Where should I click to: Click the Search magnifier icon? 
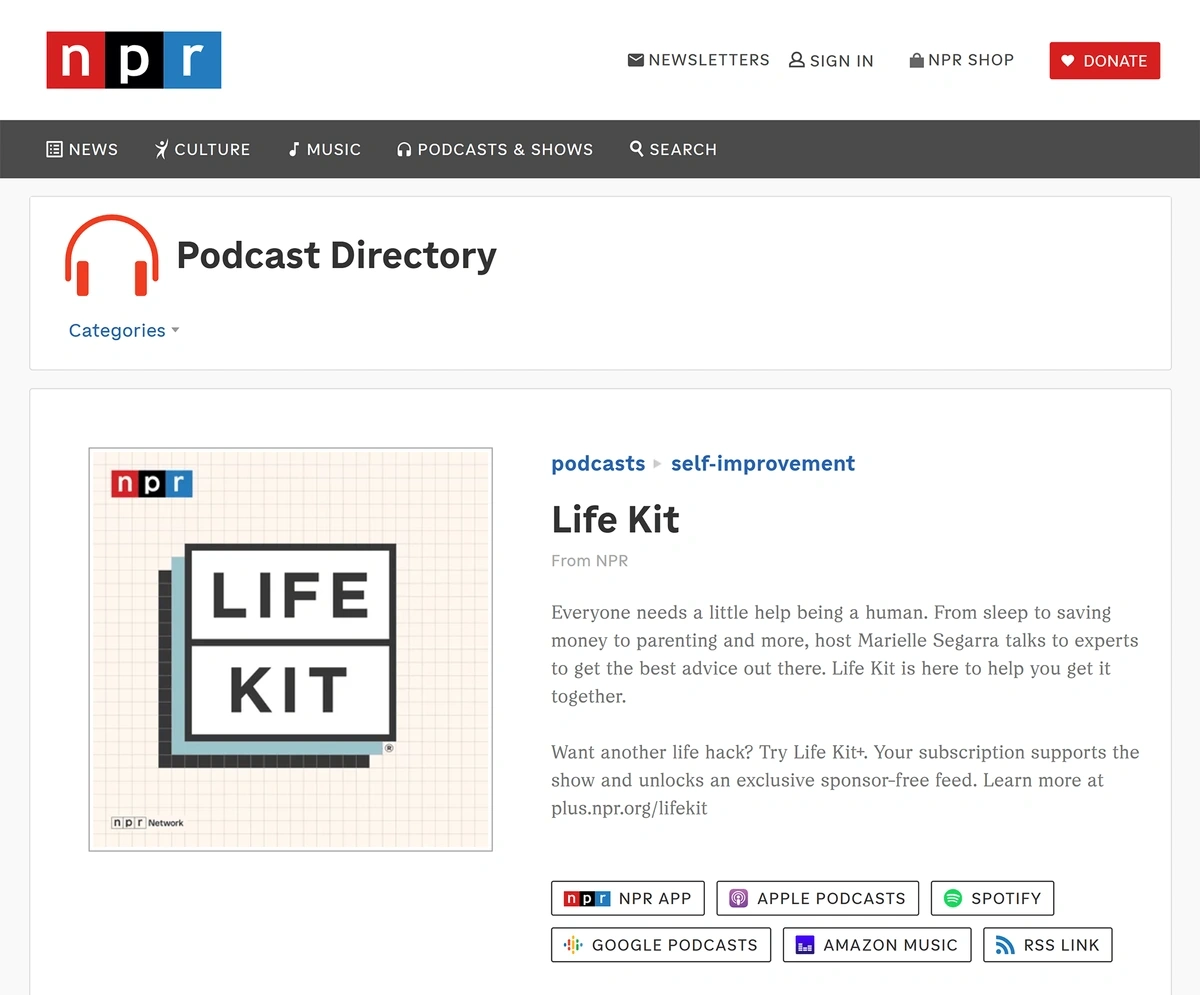click(636, 149)
